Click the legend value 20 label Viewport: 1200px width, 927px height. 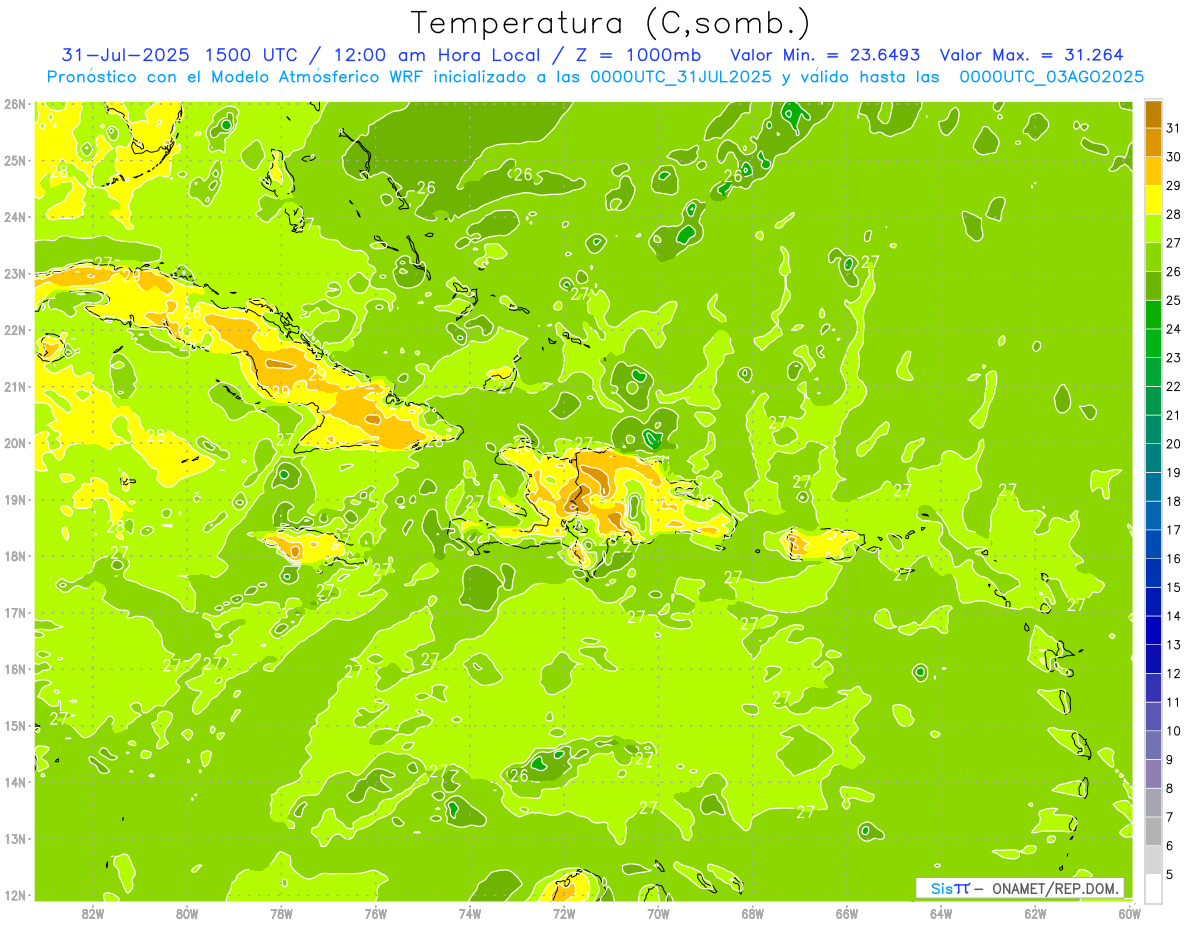(x=1173, y=444)
